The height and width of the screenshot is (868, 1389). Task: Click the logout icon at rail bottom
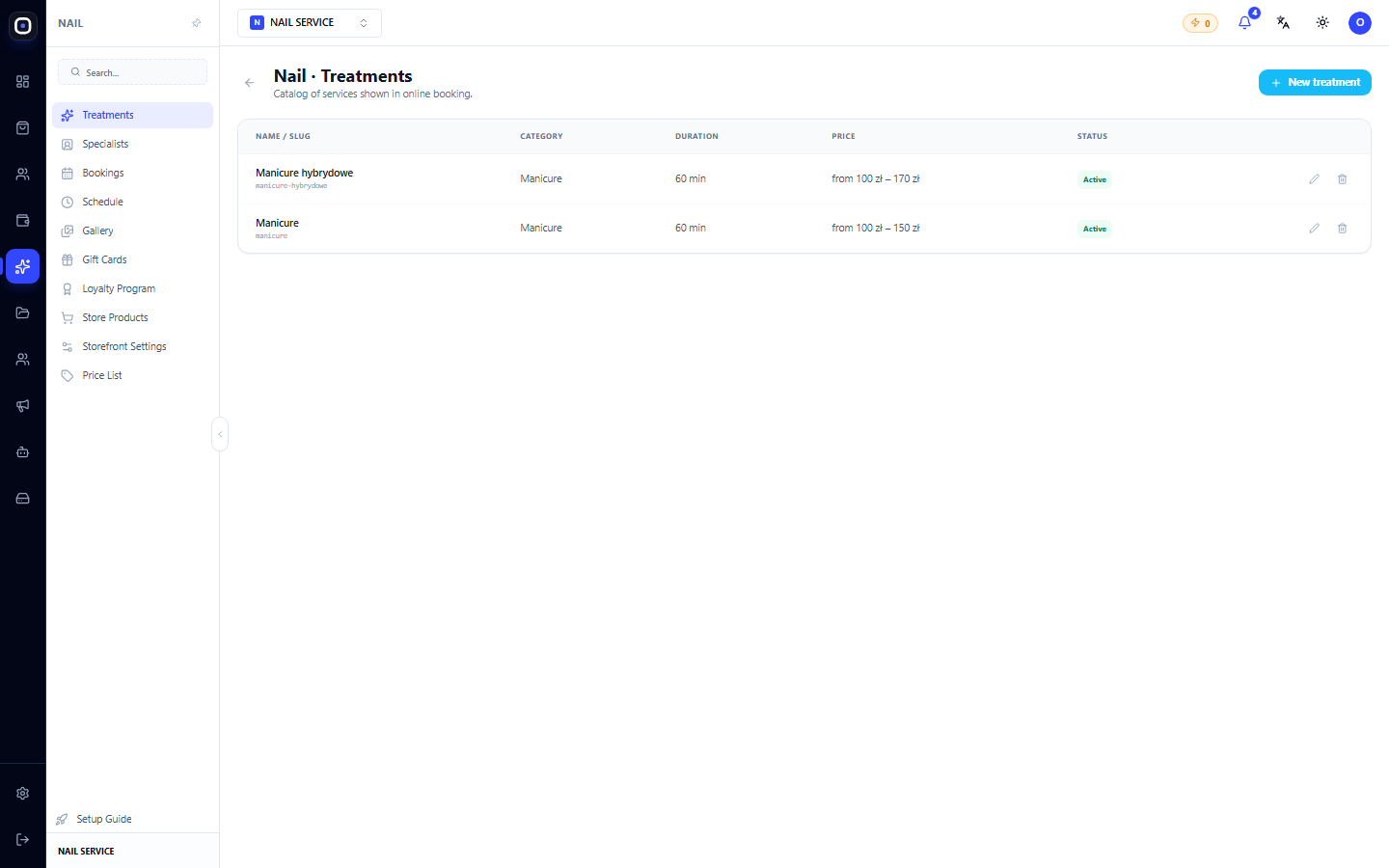(22, 840)
